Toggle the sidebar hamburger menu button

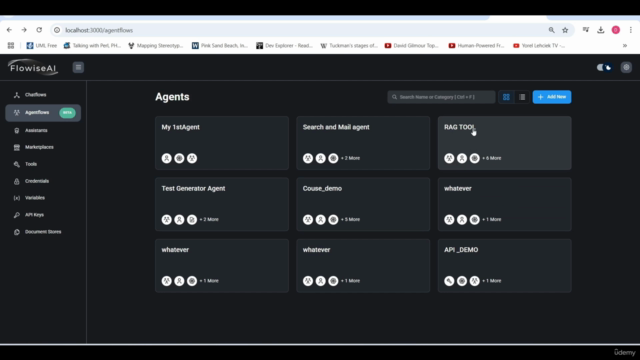click(x=78, y=67)
